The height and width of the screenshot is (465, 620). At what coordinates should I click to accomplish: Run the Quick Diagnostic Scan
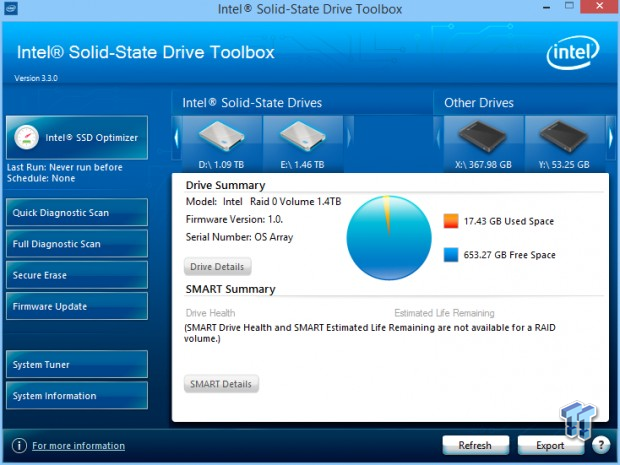click(77, 212)
